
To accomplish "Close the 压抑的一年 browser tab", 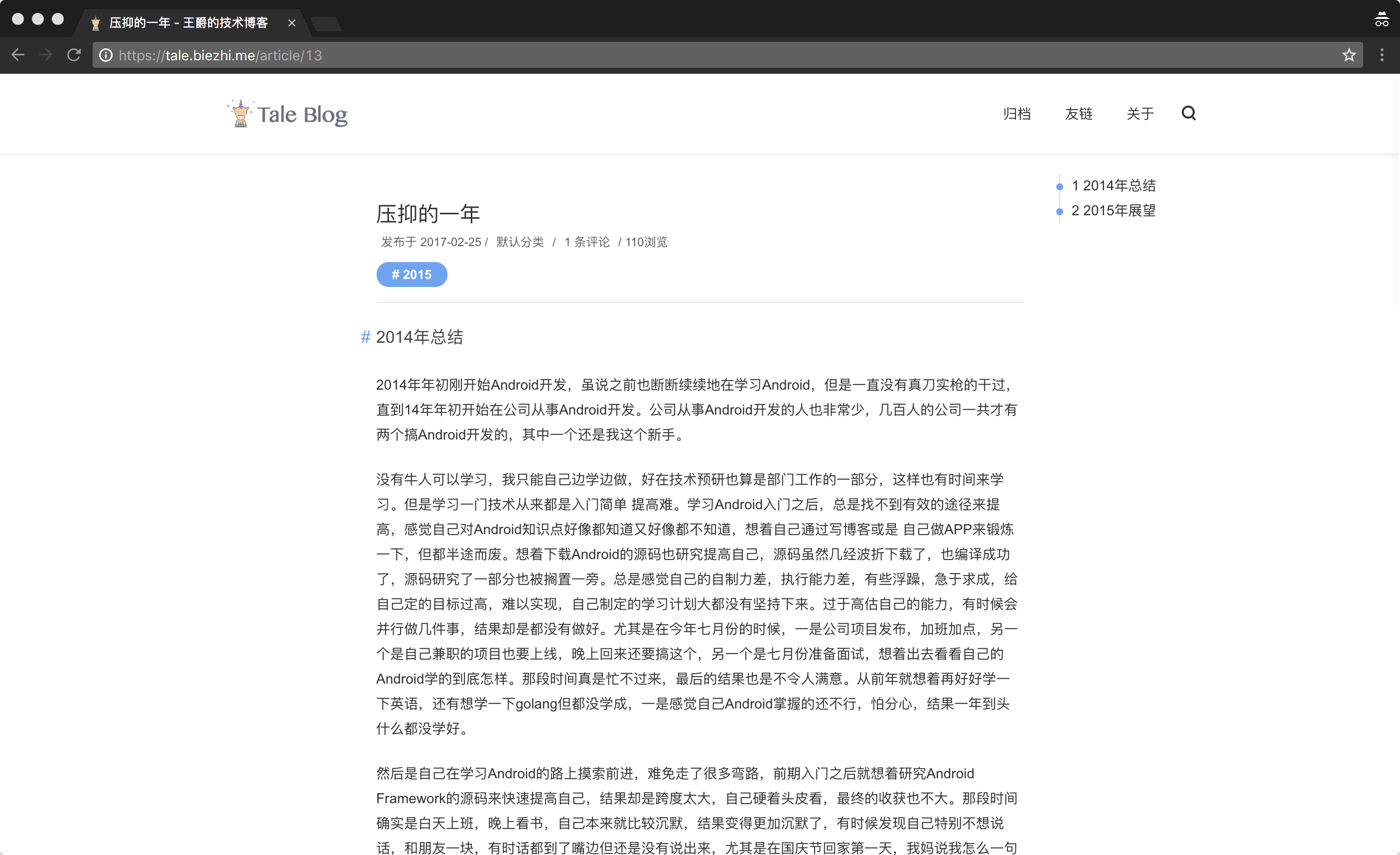I will [x=291, y=23].
